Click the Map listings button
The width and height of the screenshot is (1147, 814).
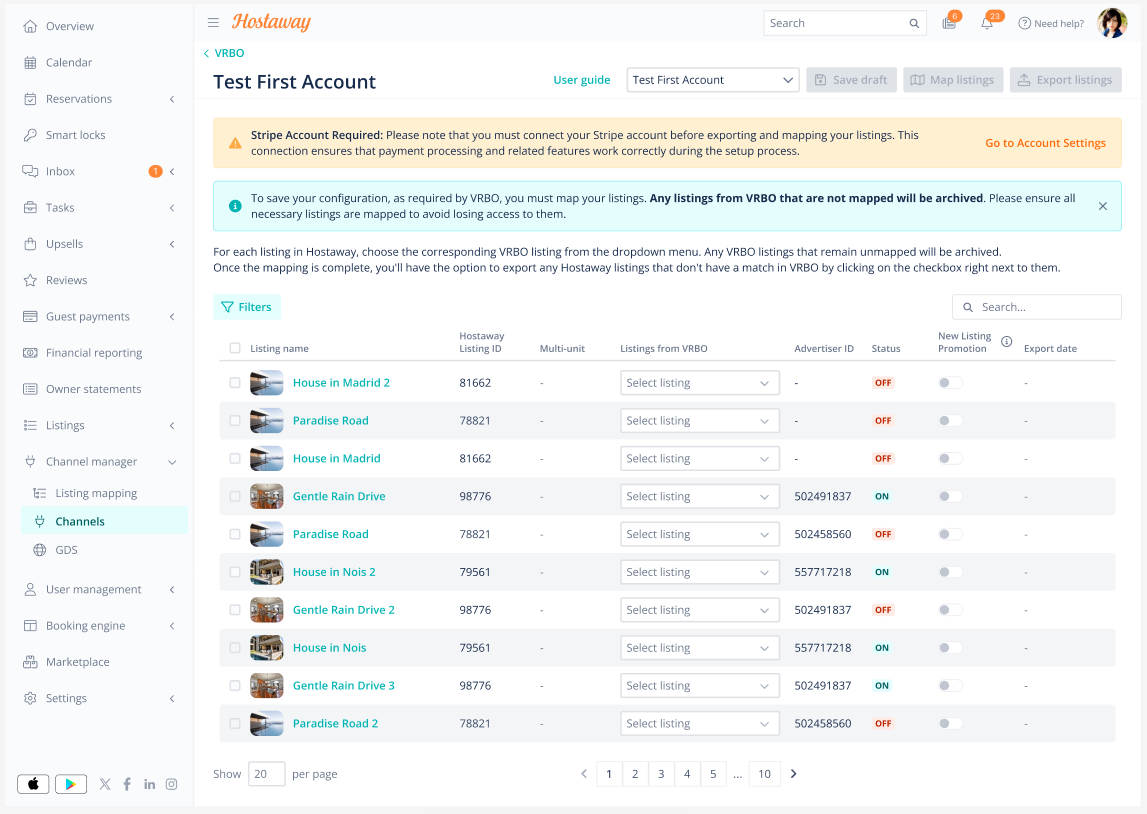click(x=952, y=80)
